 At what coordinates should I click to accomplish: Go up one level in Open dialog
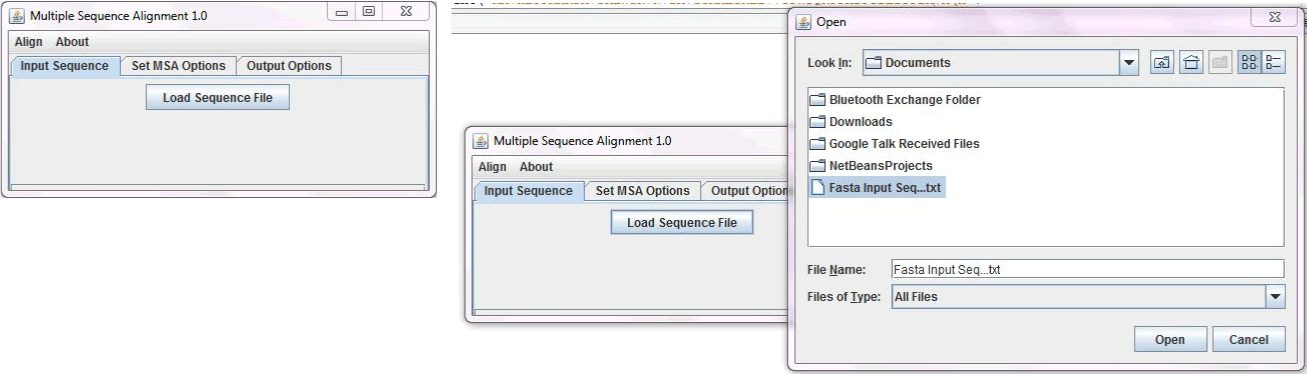pyautogui.click(x=1162, y=63)
